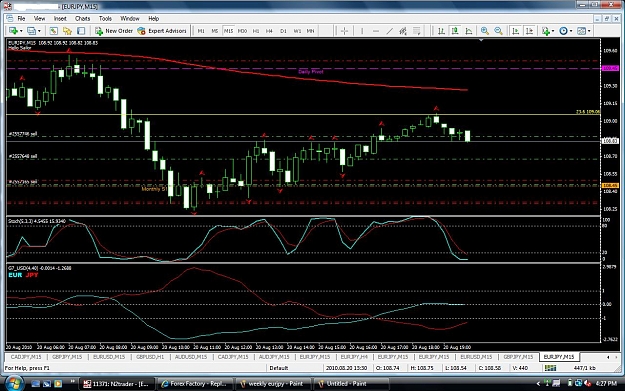Show the Market Watch panel
Image resolution: width=625 pixels, height=391 pixels.
53,31
